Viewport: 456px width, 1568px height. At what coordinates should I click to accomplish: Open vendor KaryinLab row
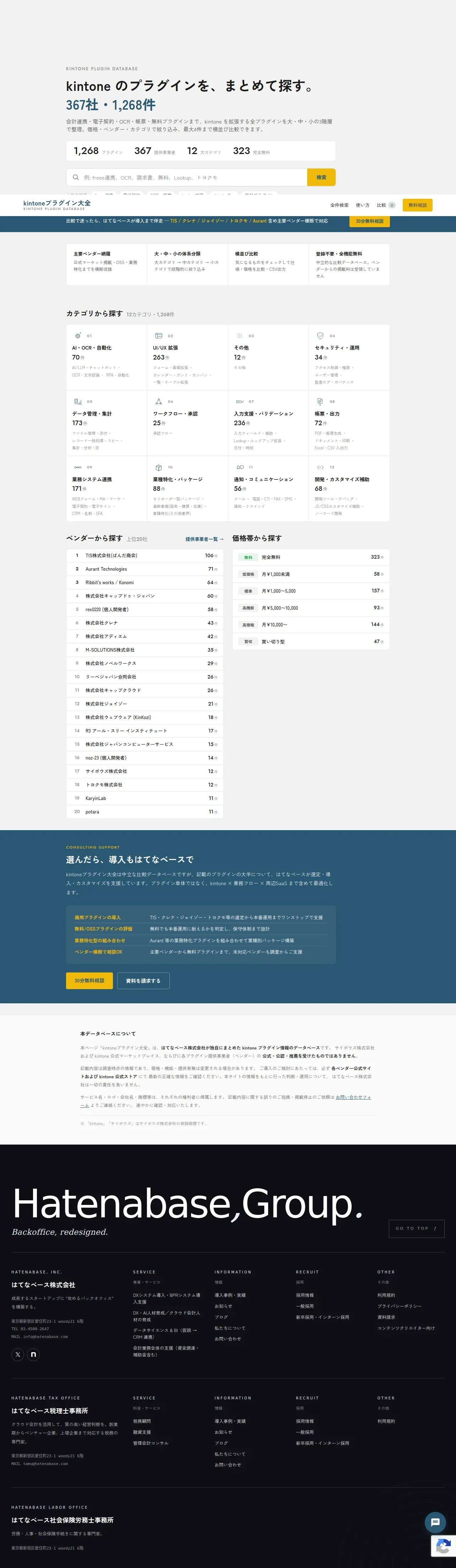[145, 798]
